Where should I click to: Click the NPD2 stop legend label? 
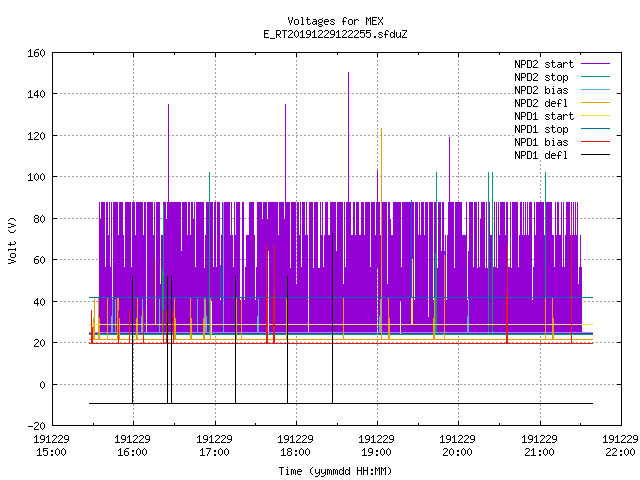541,77
